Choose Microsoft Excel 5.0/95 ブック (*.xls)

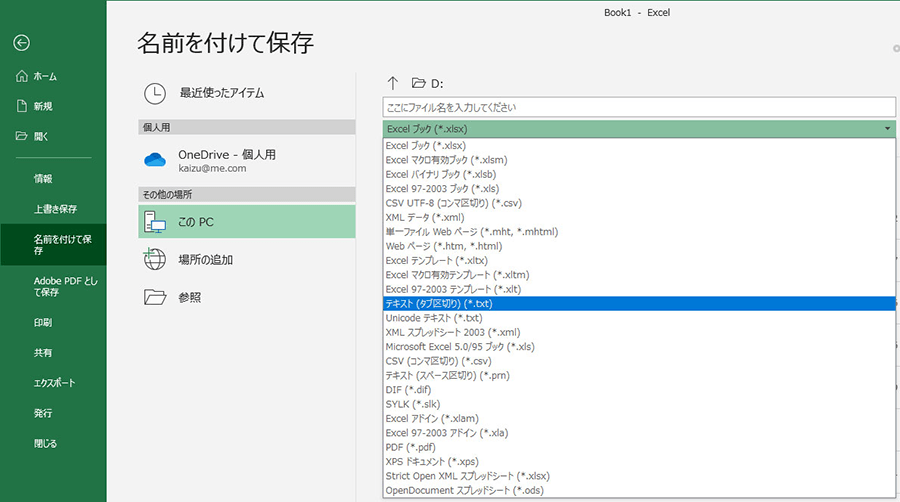(639, 347)
